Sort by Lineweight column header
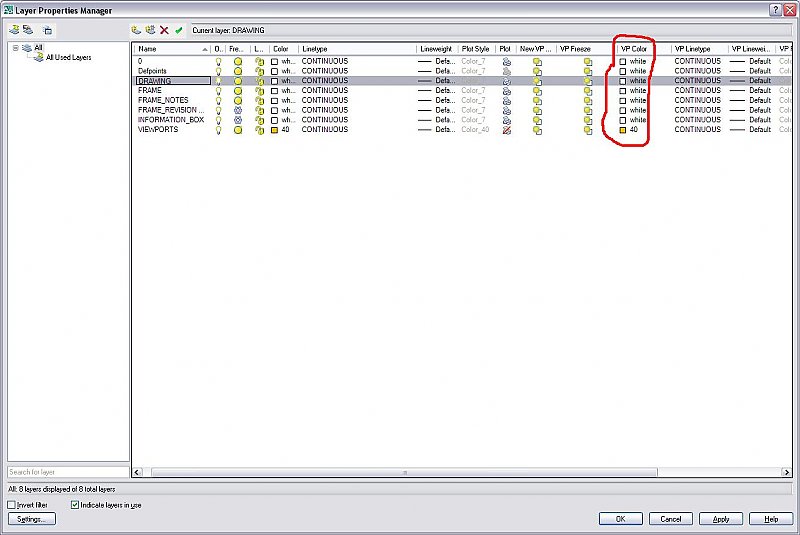 pyautogui.click(x=437, y=49)
